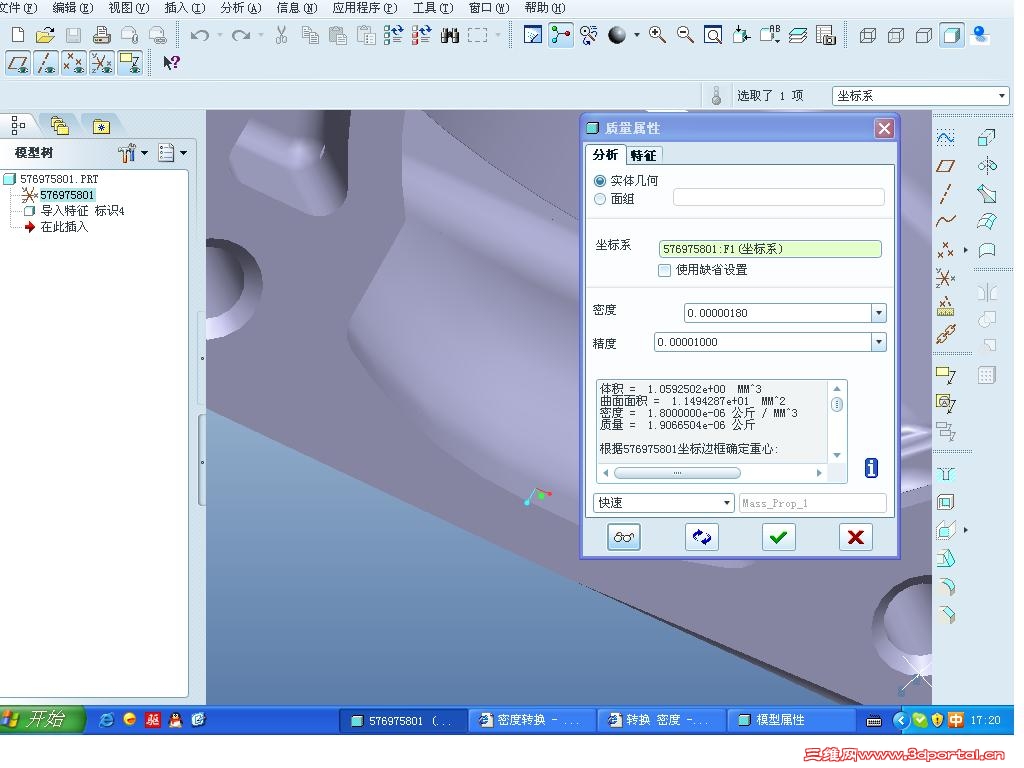
Task: Open the redo history dropdown arrow
Action: click(261, 35)
